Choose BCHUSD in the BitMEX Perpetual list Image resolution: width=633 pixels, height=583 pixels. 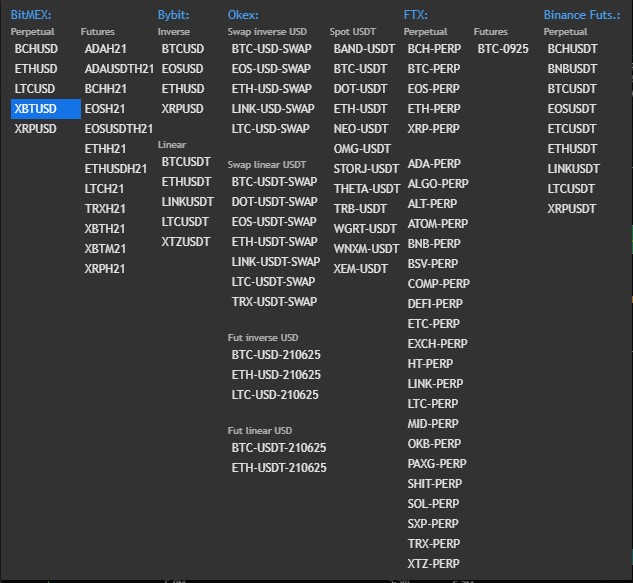36,49
